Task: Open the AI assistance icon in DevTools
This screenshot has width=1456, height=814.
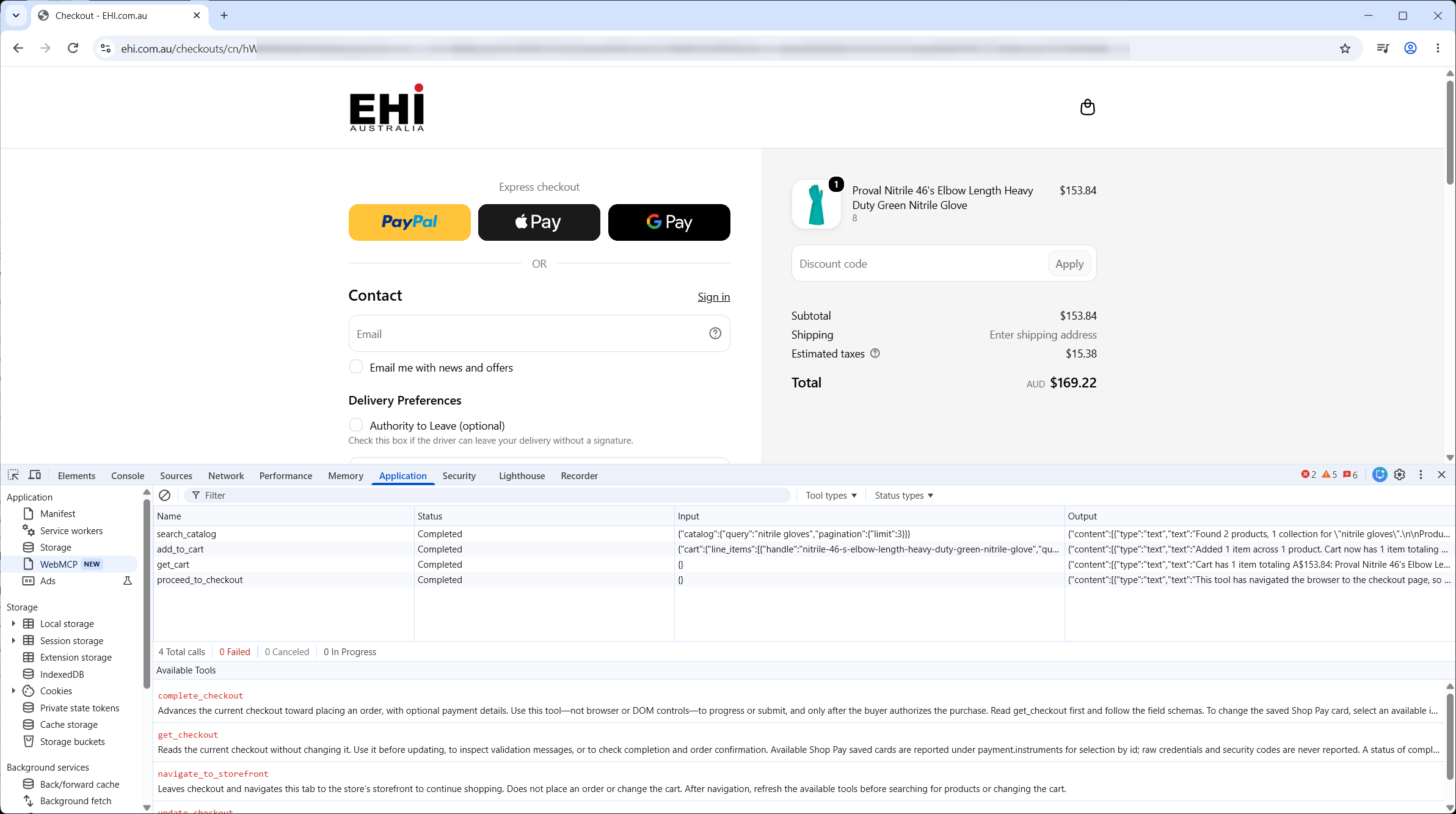Action: (1379, 475)
